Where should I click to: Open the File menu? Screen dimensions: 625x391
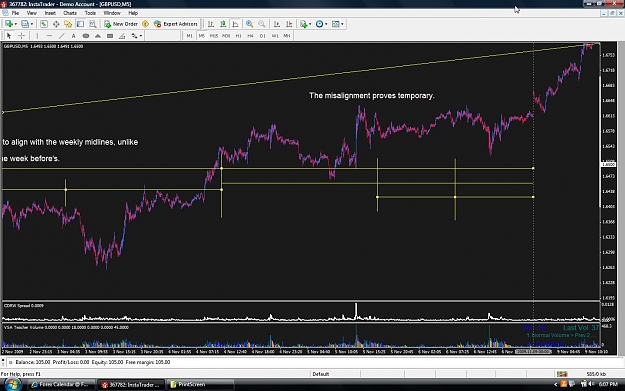(x=15, y=13)
